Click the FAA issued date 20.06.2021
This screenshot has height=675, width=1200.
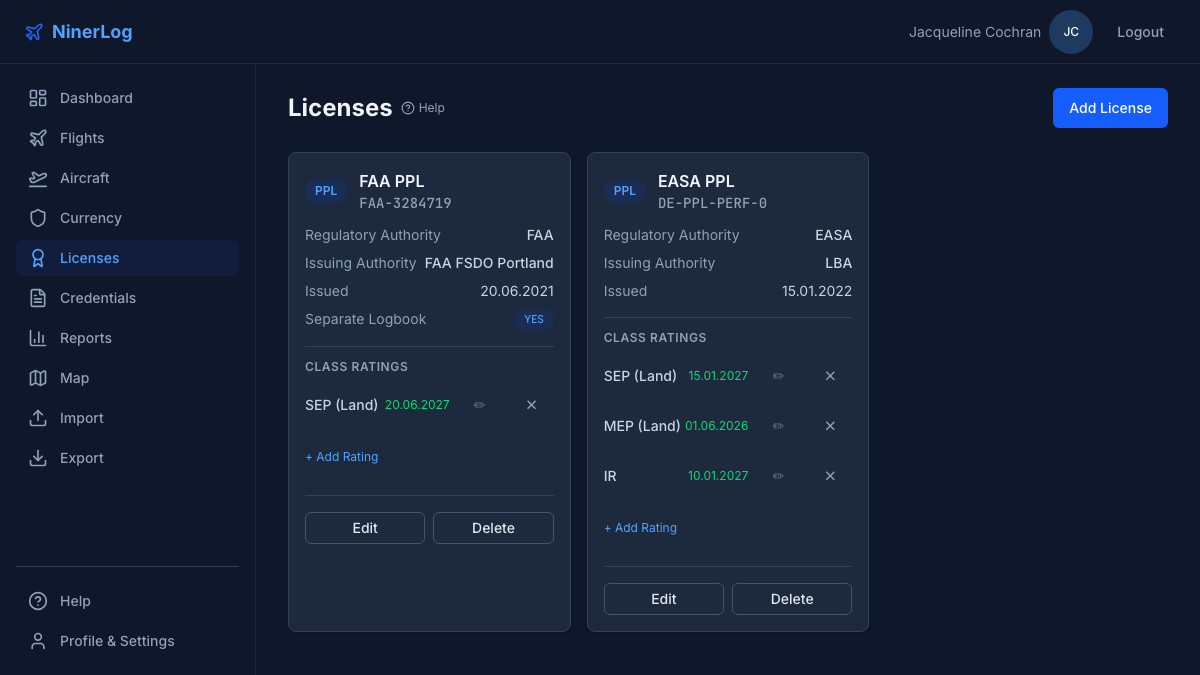tap(517, 291)
